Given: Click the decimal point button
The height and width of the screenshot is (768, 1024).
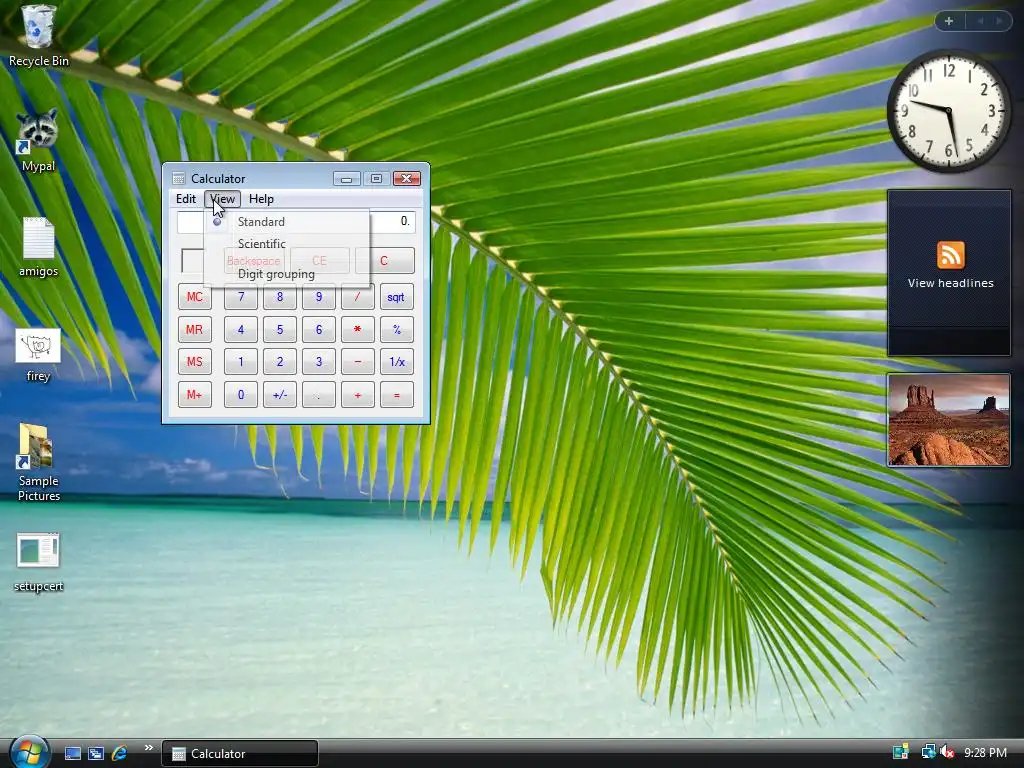Looking at the screenshot, I should (319, 394).
